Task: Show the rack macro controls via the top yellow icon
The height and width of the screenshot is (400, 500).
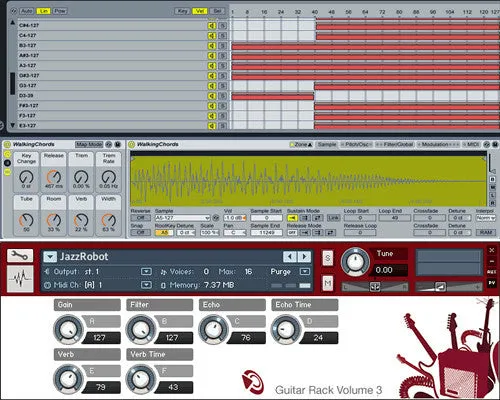Action: [7, 154]
